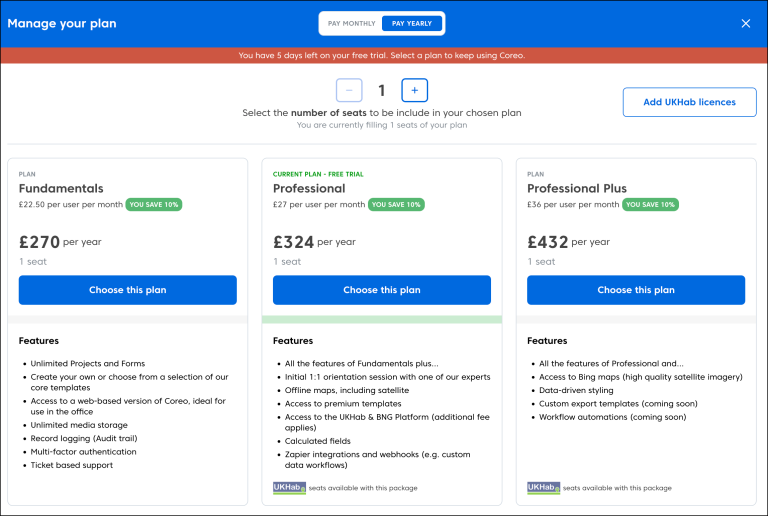Click the You Save 10% badge on Fundamentals

154,205
